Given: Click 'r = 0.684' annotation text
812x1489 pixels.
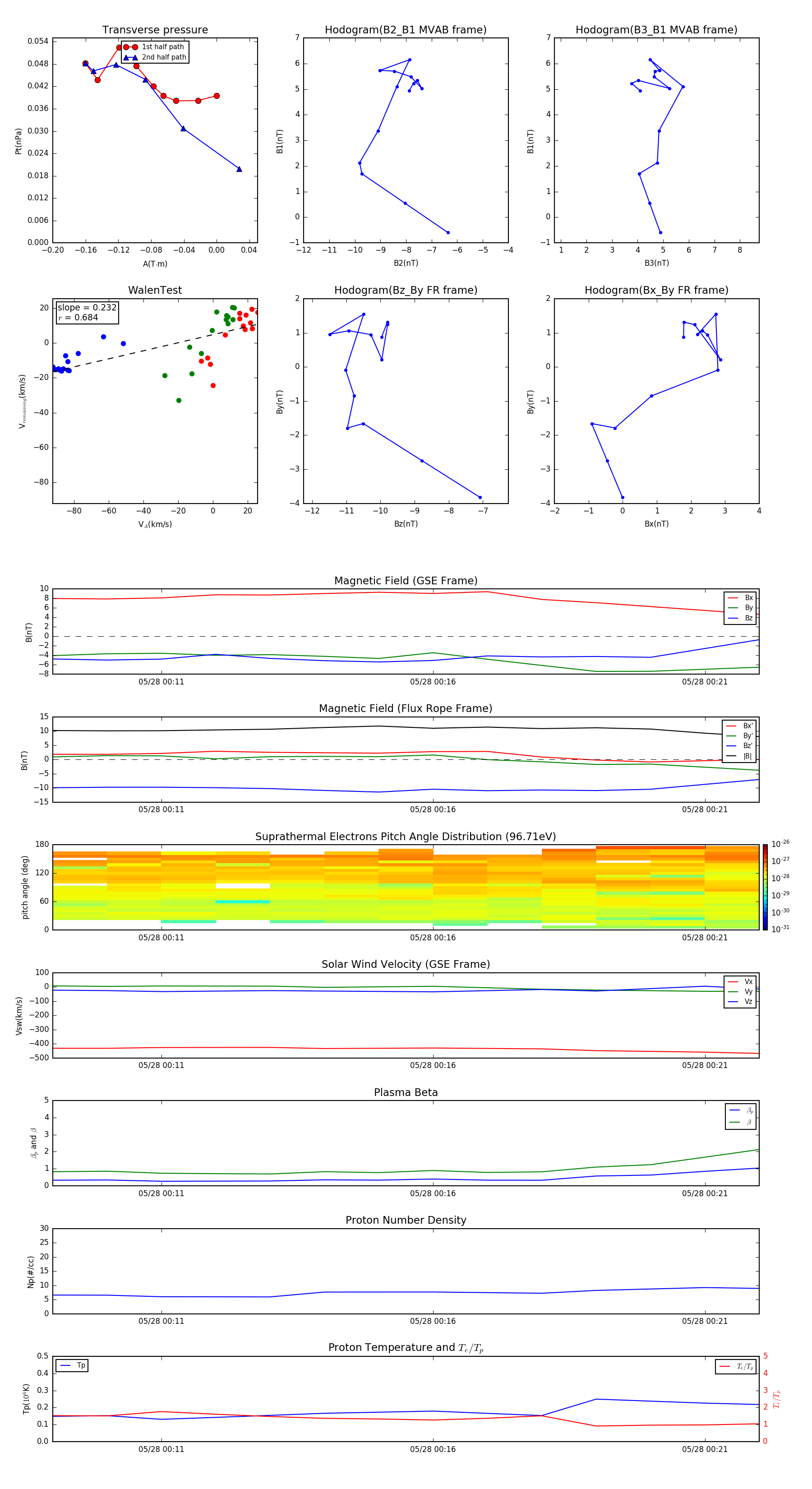Looking at the screenshot, I should tap(78, 317).
